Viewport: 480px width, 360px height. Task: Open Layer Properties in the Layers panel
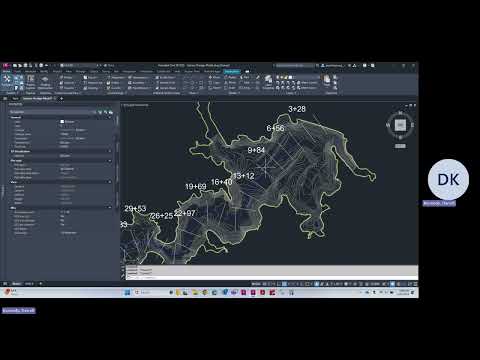point(268,82)
